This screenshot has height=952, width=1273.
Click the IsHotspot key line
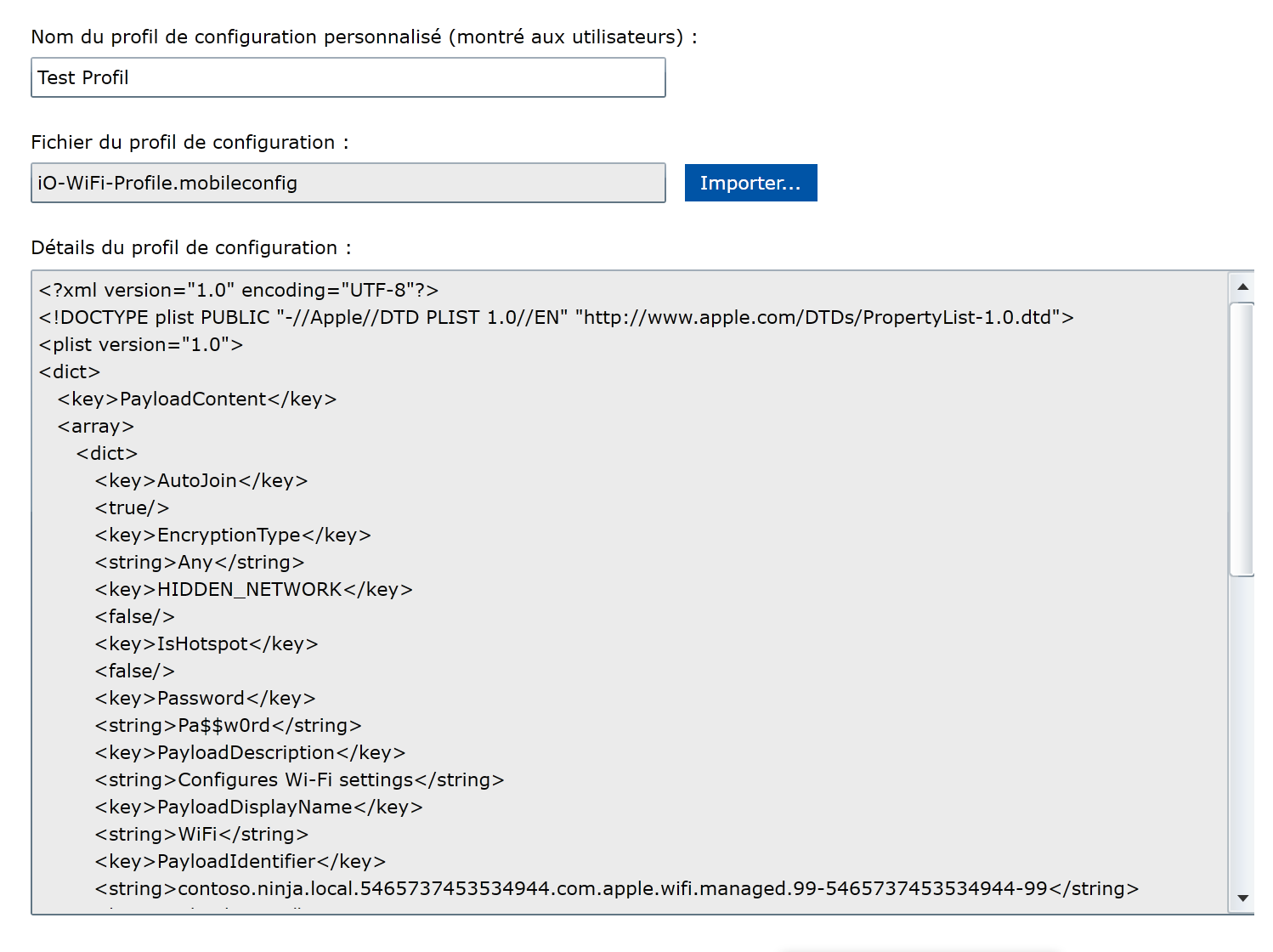click(207, 644)
